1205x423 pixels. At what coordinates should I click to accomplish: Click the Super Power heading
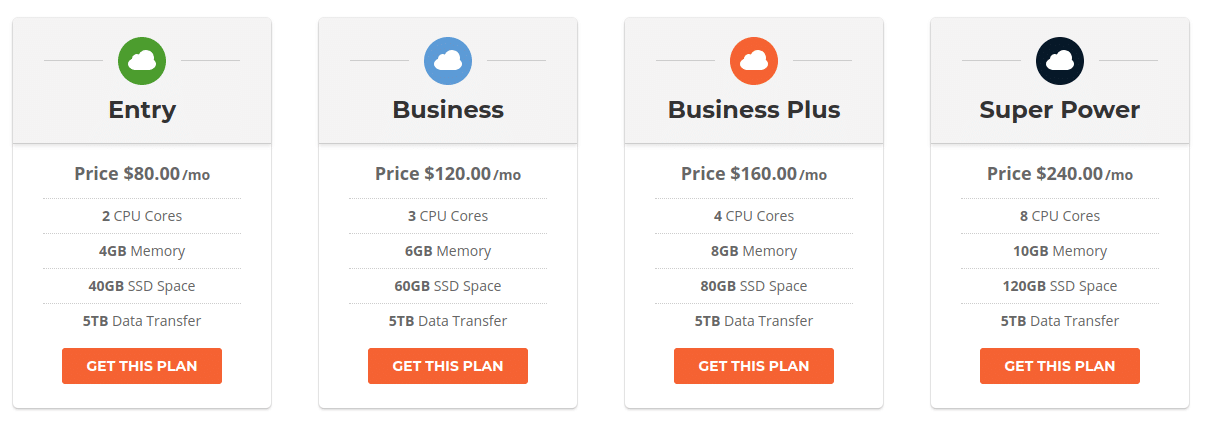point(1060,109)
